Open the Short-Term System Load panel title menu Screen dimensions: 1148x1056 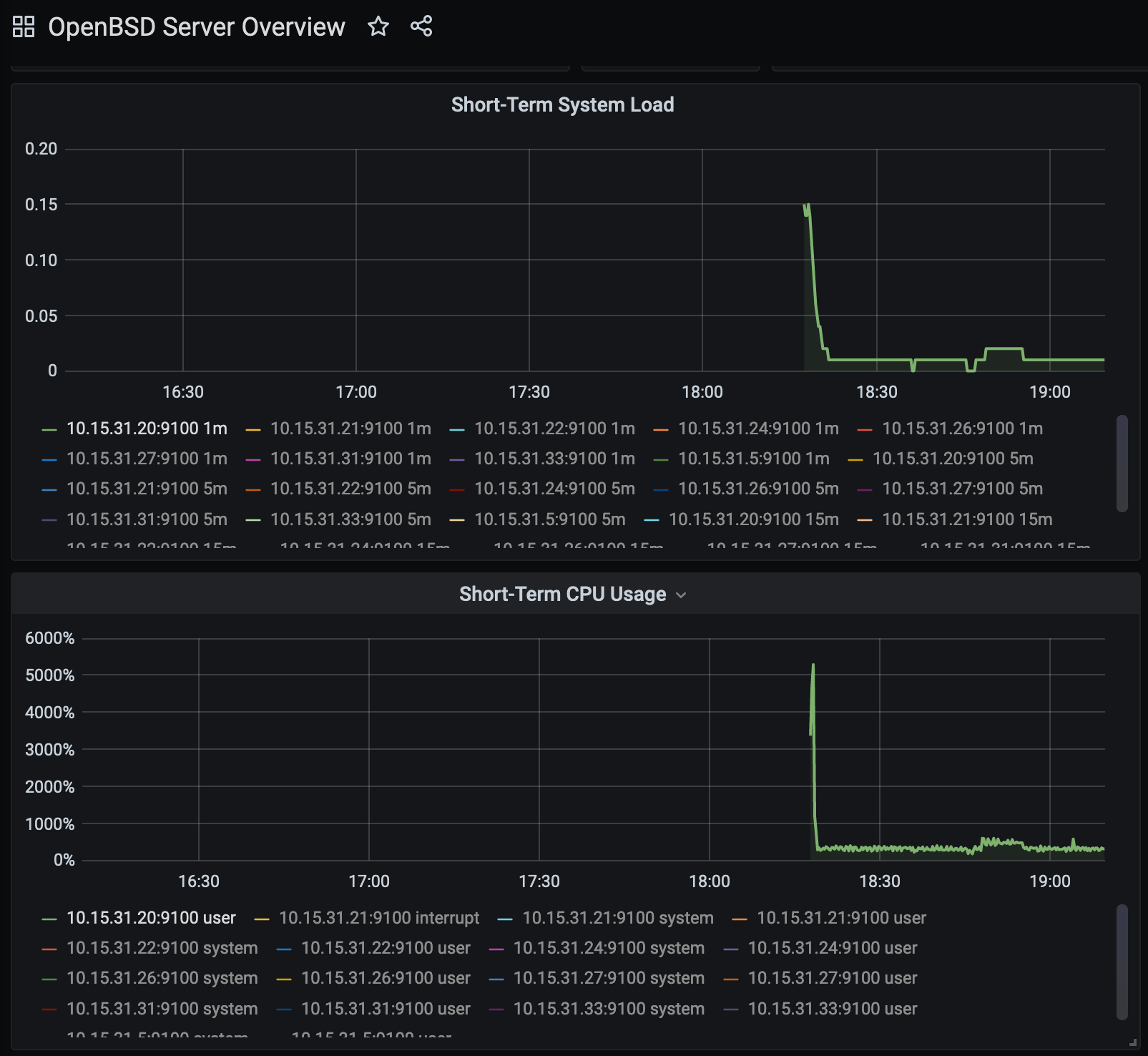(562, 104)
